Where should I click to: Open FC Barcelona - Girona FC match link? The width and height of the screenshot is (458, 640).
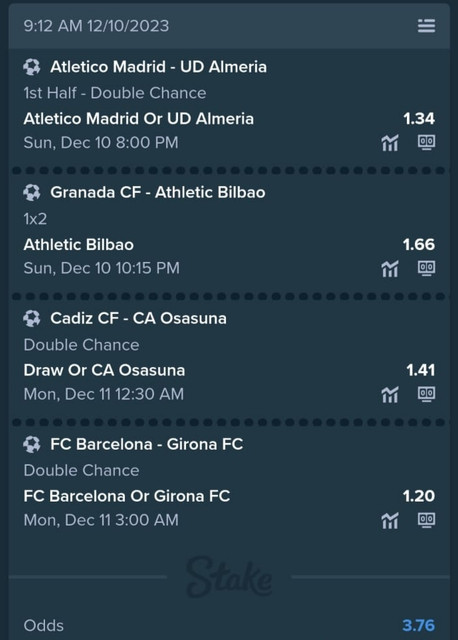point(147,444)
